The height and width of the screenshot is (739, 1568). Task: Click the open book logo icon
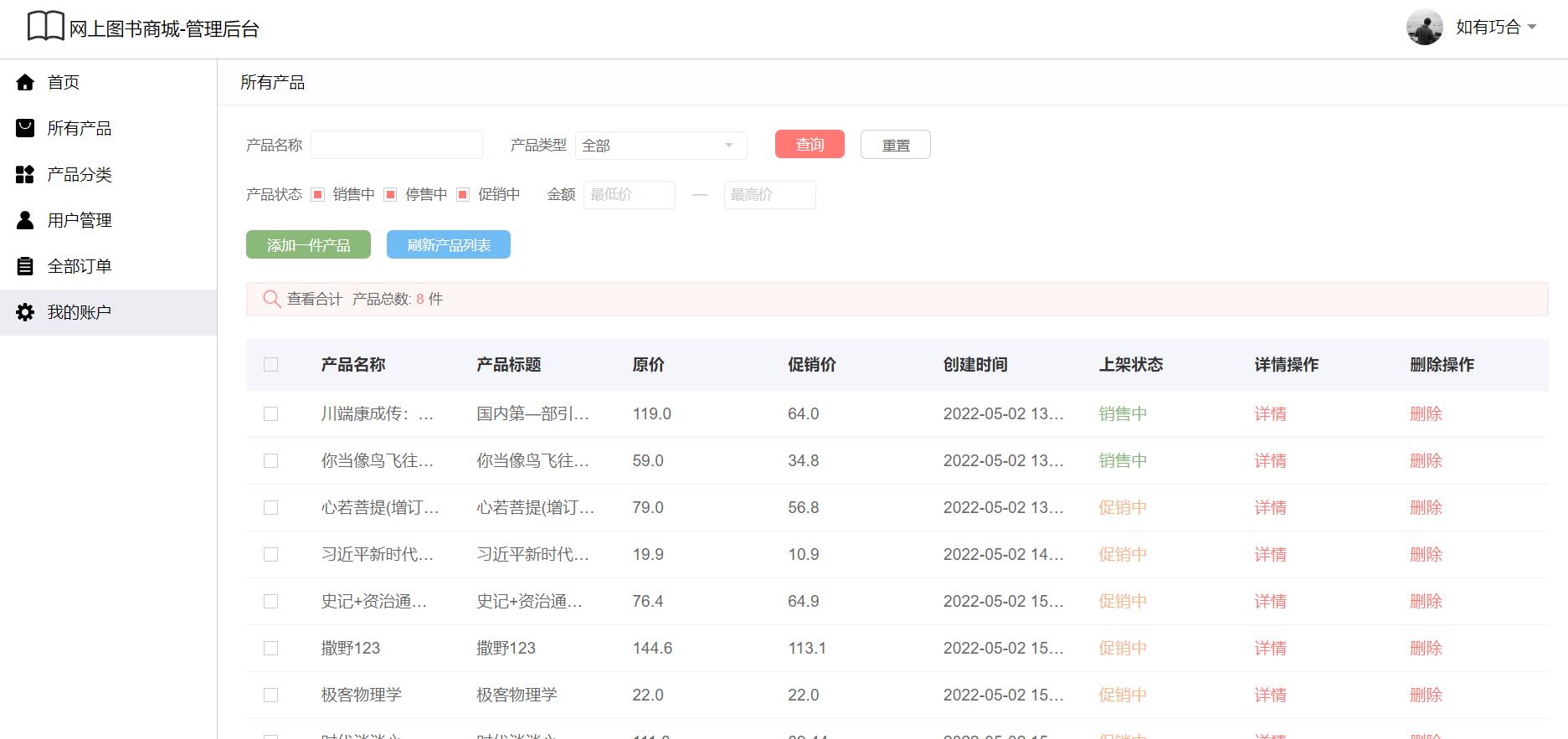(45, 27)
